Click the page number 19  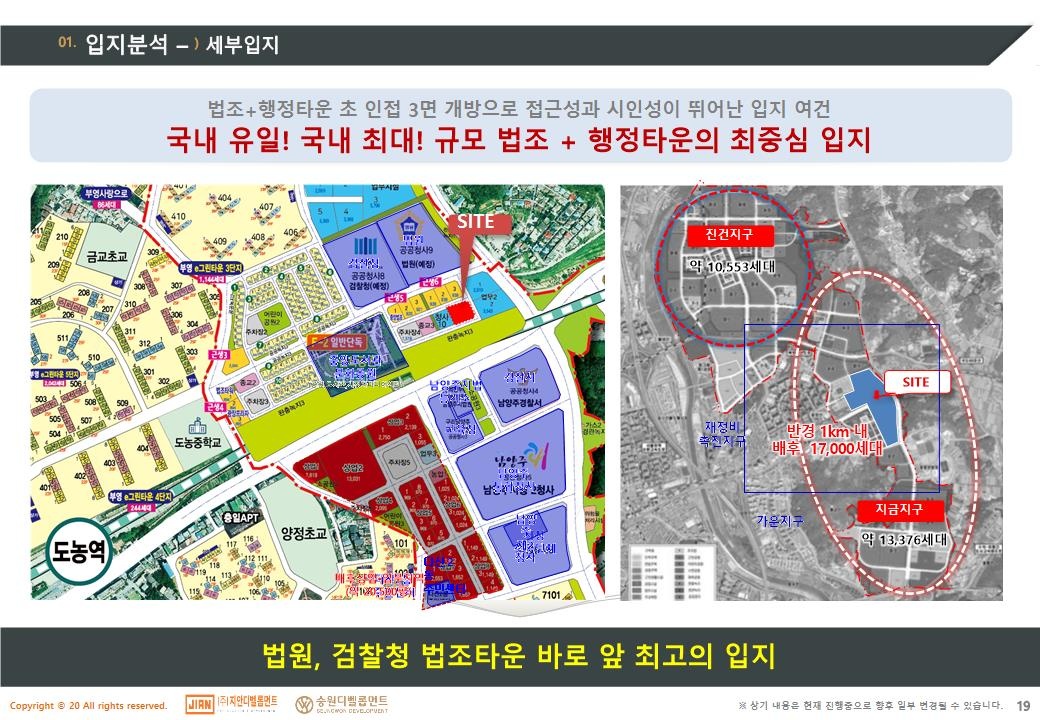click(1022, 705)
